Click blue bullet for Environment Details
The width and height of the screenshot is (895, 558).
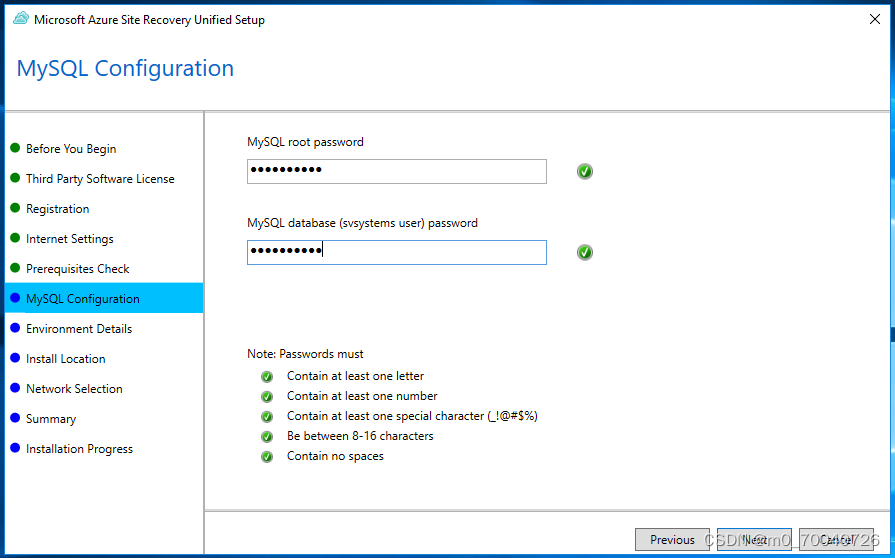[15, 328]
